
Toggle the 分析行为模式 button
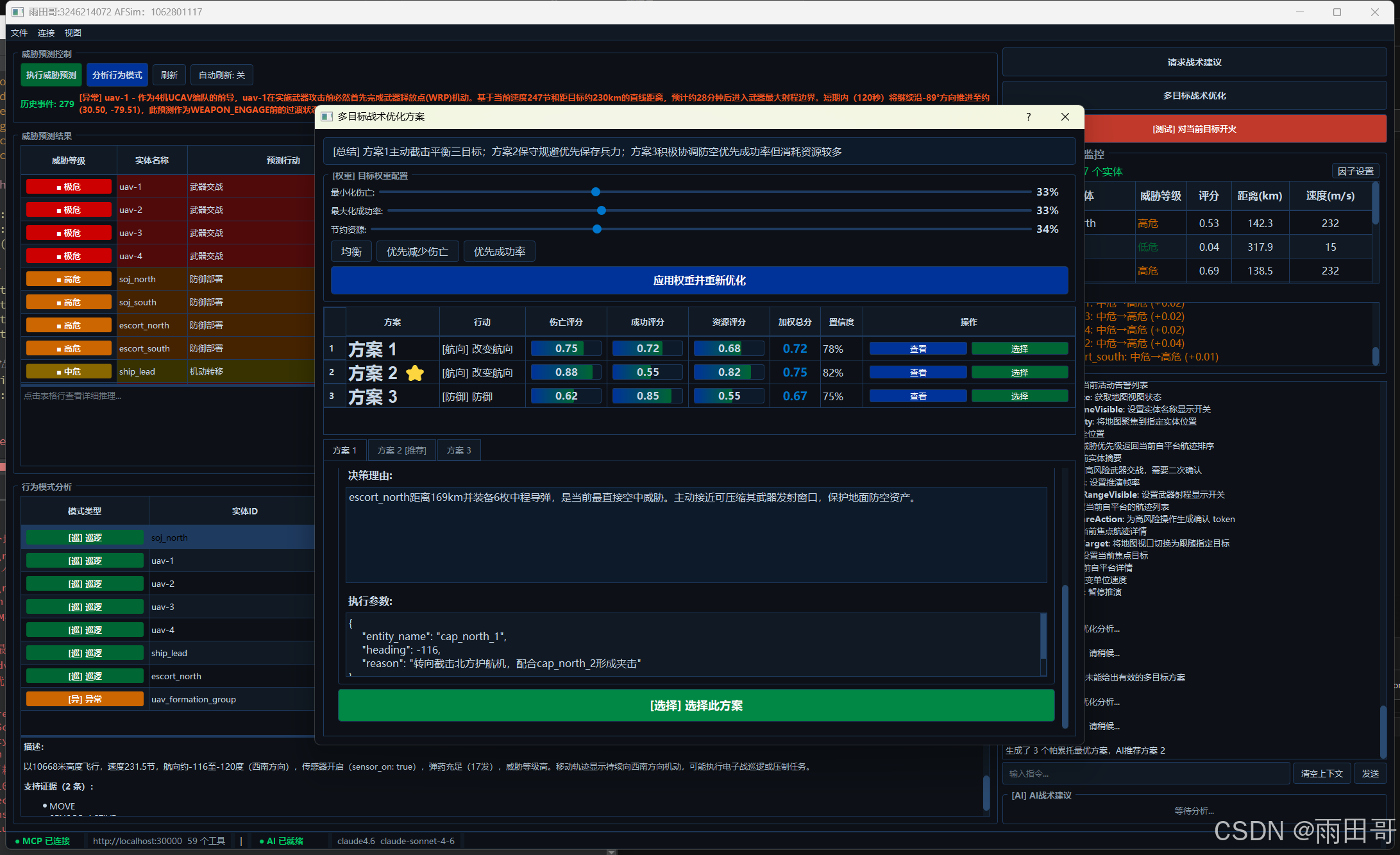(x=117, y=75)
